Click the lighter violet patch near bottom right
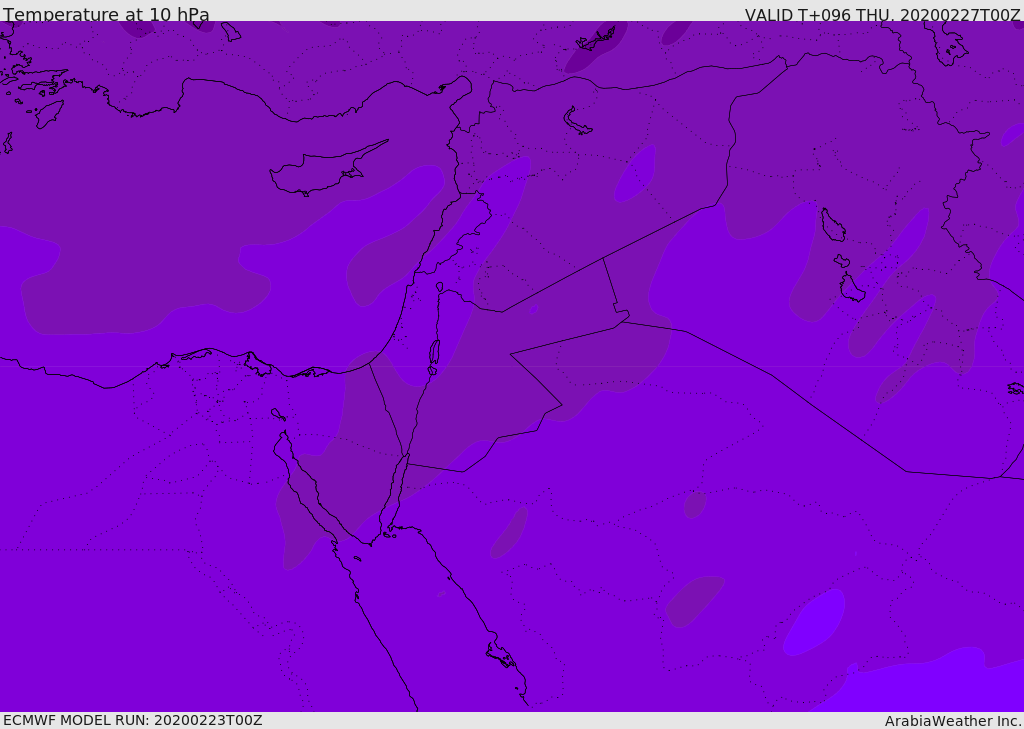 tap(814, 621)
